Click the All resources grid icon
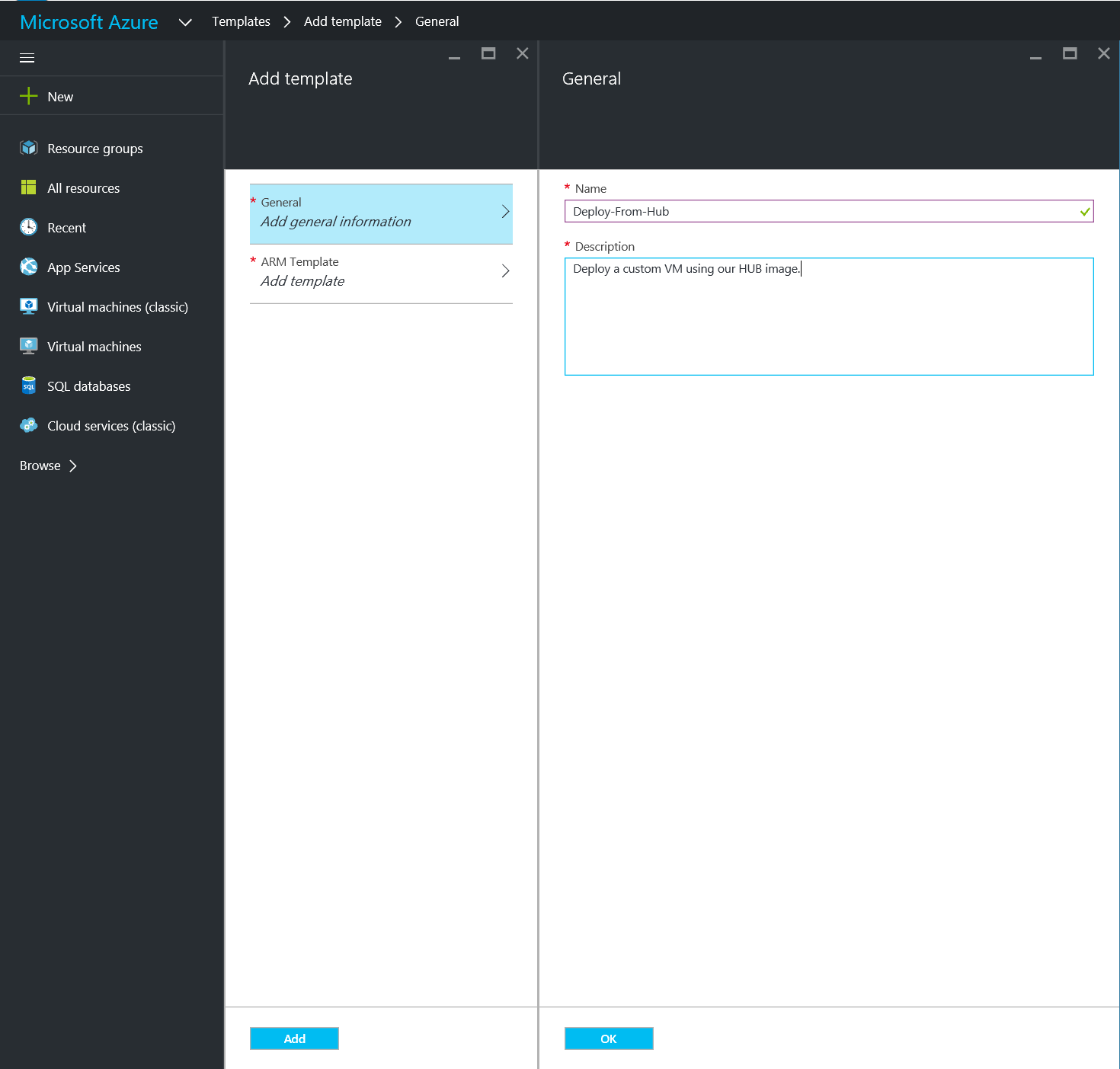Image resolution: width=1120 pixels, height=1069 pixels. (x=29, y=187)
